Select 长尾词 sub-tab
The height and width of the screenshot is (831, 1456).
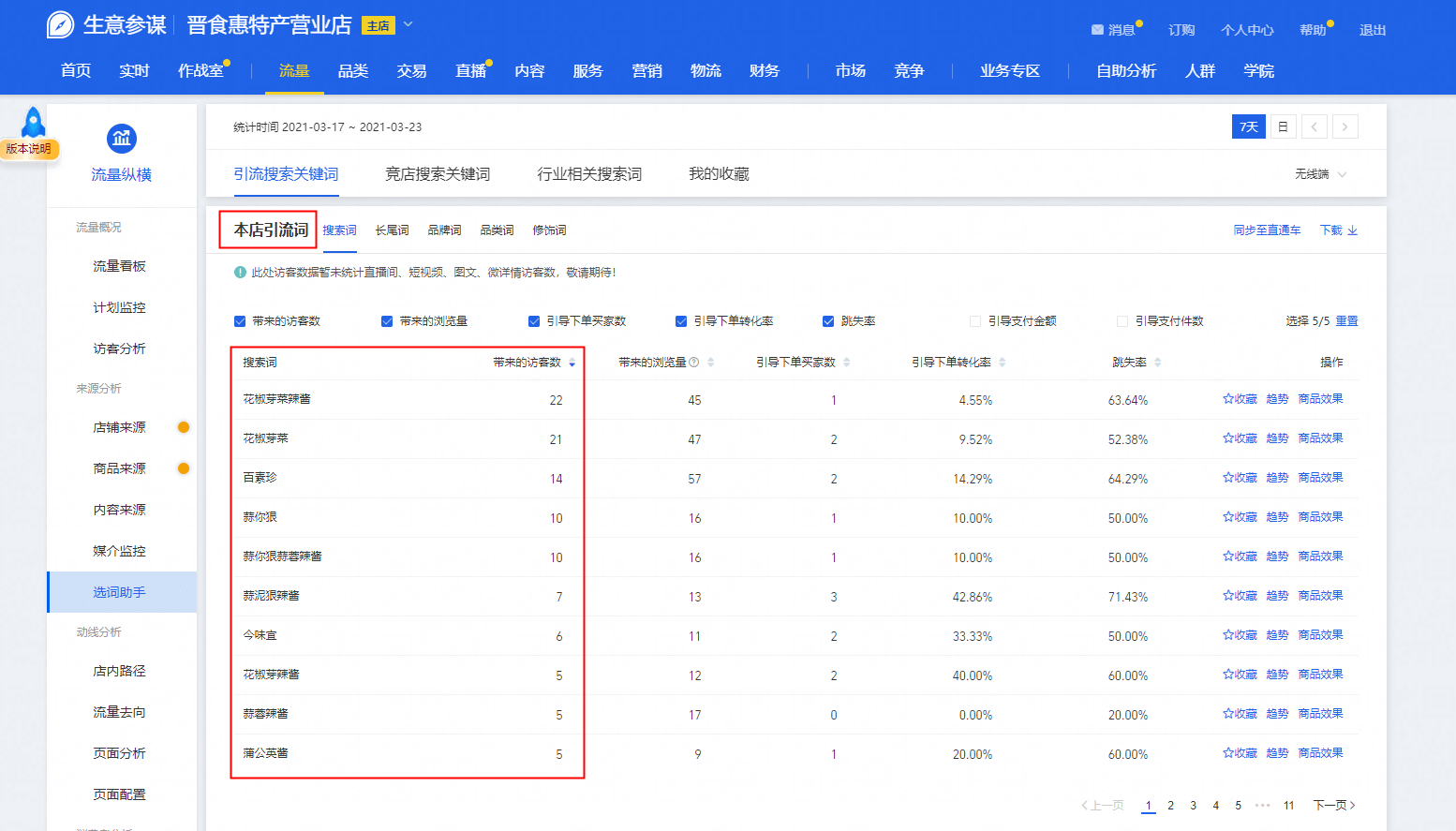click(392, 230)
